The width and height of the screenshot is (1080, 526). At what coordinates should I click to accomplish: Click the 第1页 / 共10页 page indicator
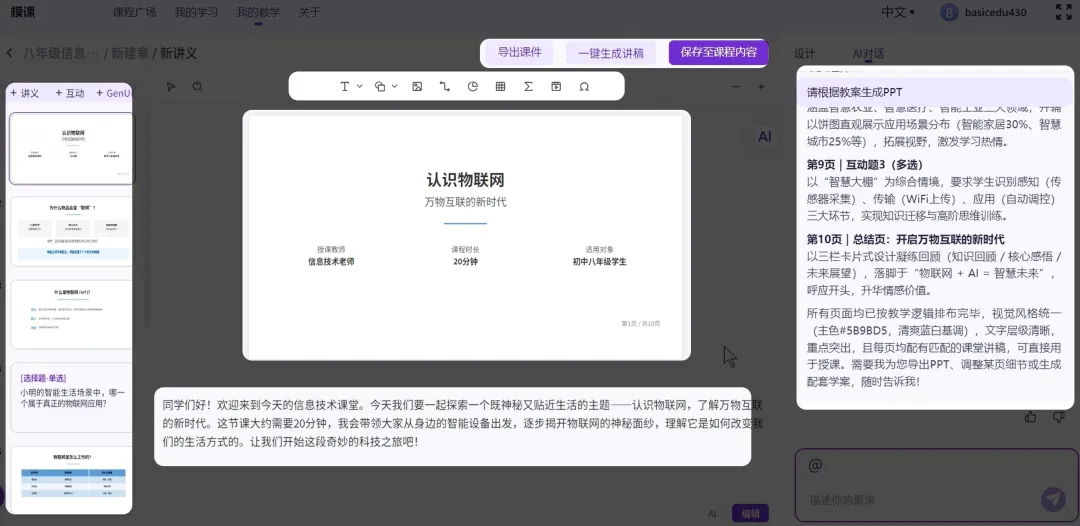(x=641, y=324)
